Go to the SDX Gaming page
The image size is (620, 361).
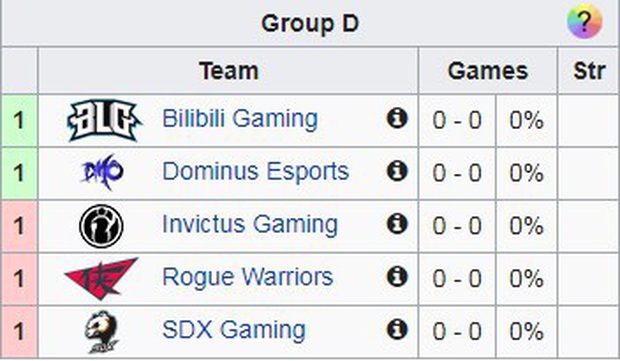(234, 330)
